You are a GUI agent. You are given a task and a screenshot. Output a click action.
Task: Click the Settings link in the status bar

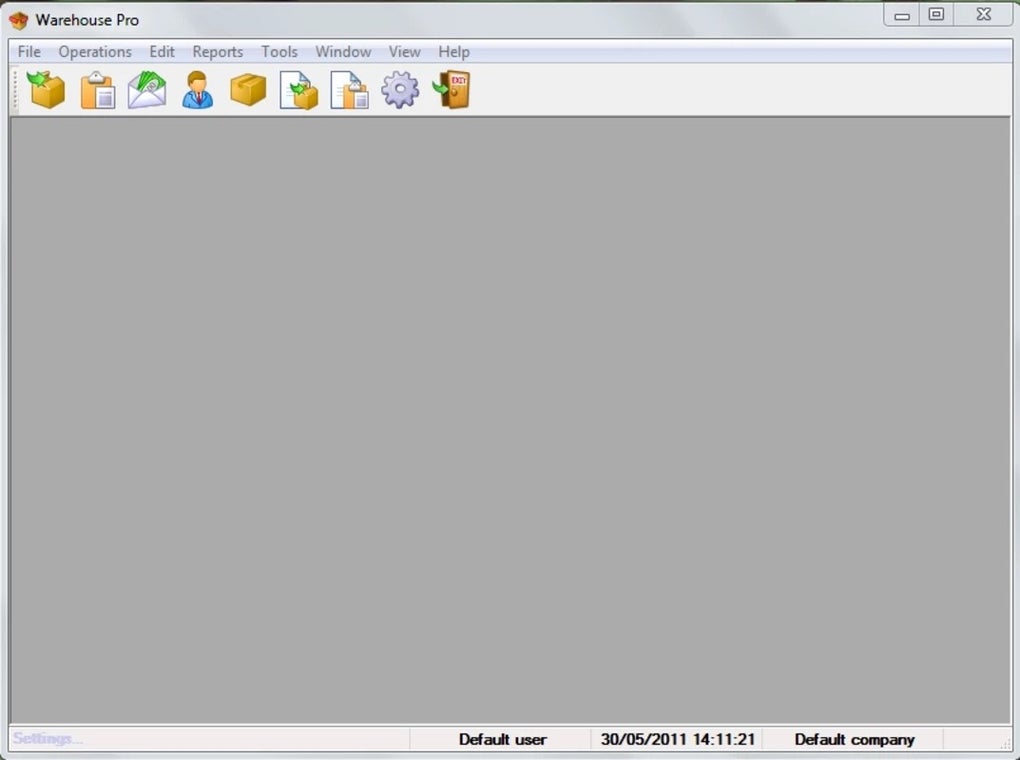47,738
